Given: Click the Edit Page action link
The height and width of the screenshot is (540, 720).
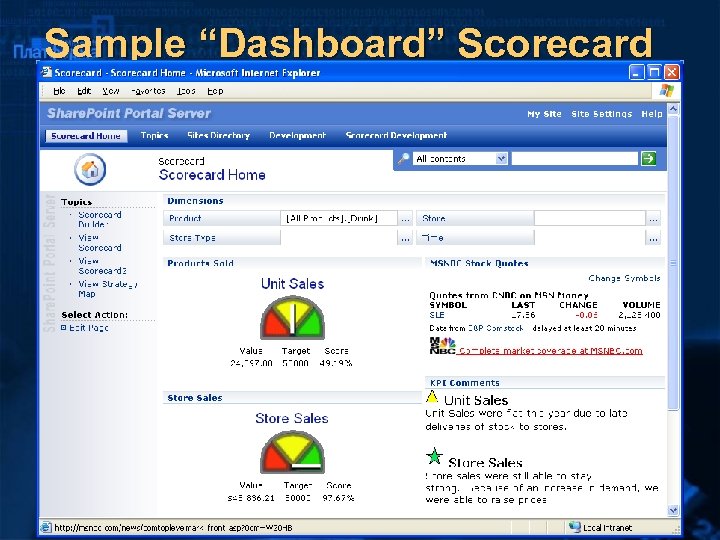Looking at the screenshot, I should tap(89, 328).
